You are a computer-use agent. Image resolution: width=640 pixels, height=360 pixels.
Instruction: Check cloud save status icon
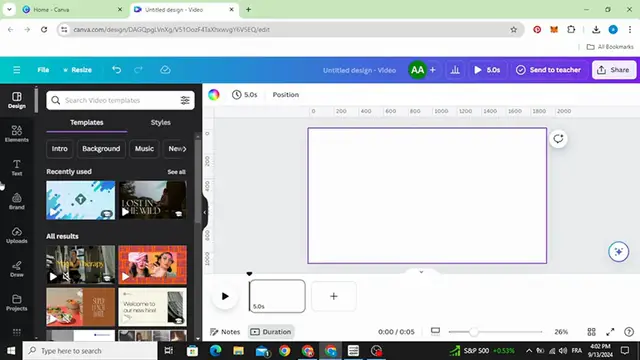[x=165, y=70]
